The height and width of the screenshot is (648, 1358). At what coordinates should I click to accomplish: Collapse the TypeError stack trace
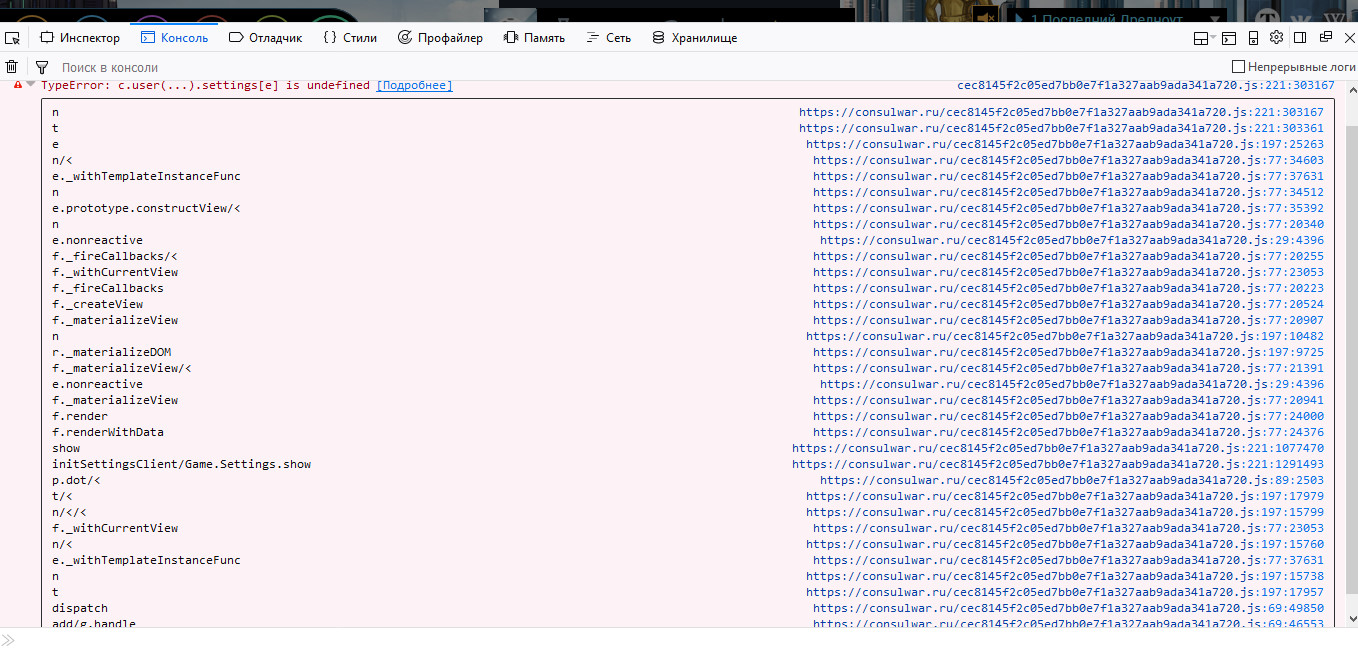pyautogui.click(x=30, y=85)
